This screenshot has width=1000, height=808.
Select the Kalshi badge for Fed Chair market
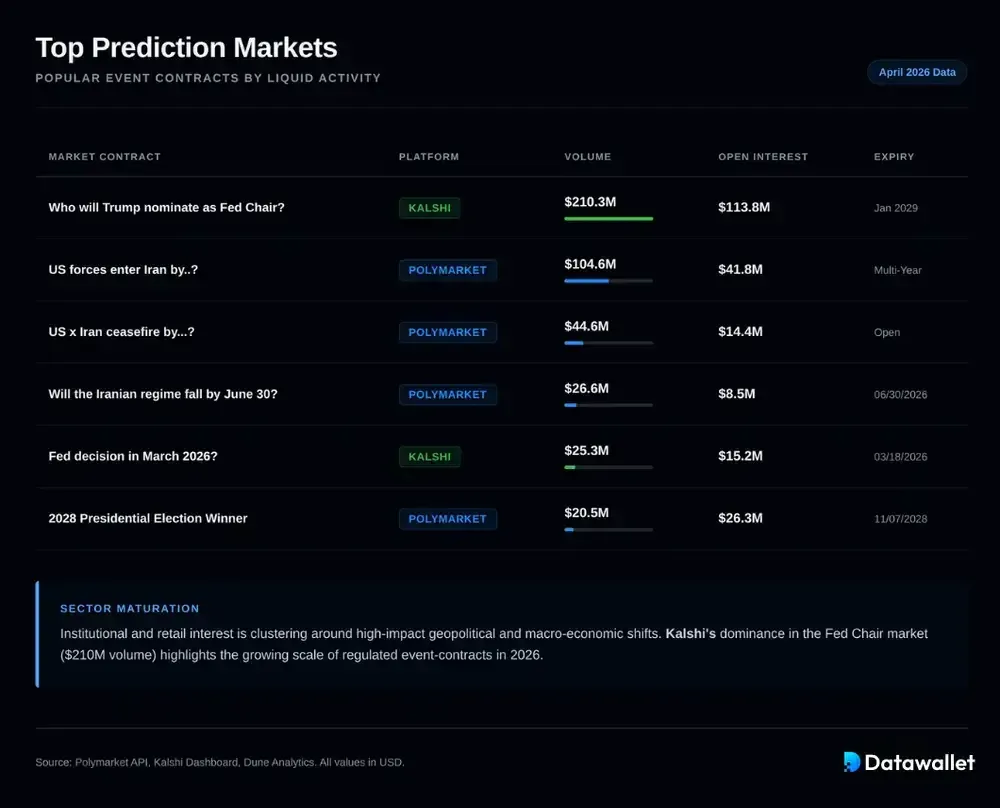pos(429,208)
